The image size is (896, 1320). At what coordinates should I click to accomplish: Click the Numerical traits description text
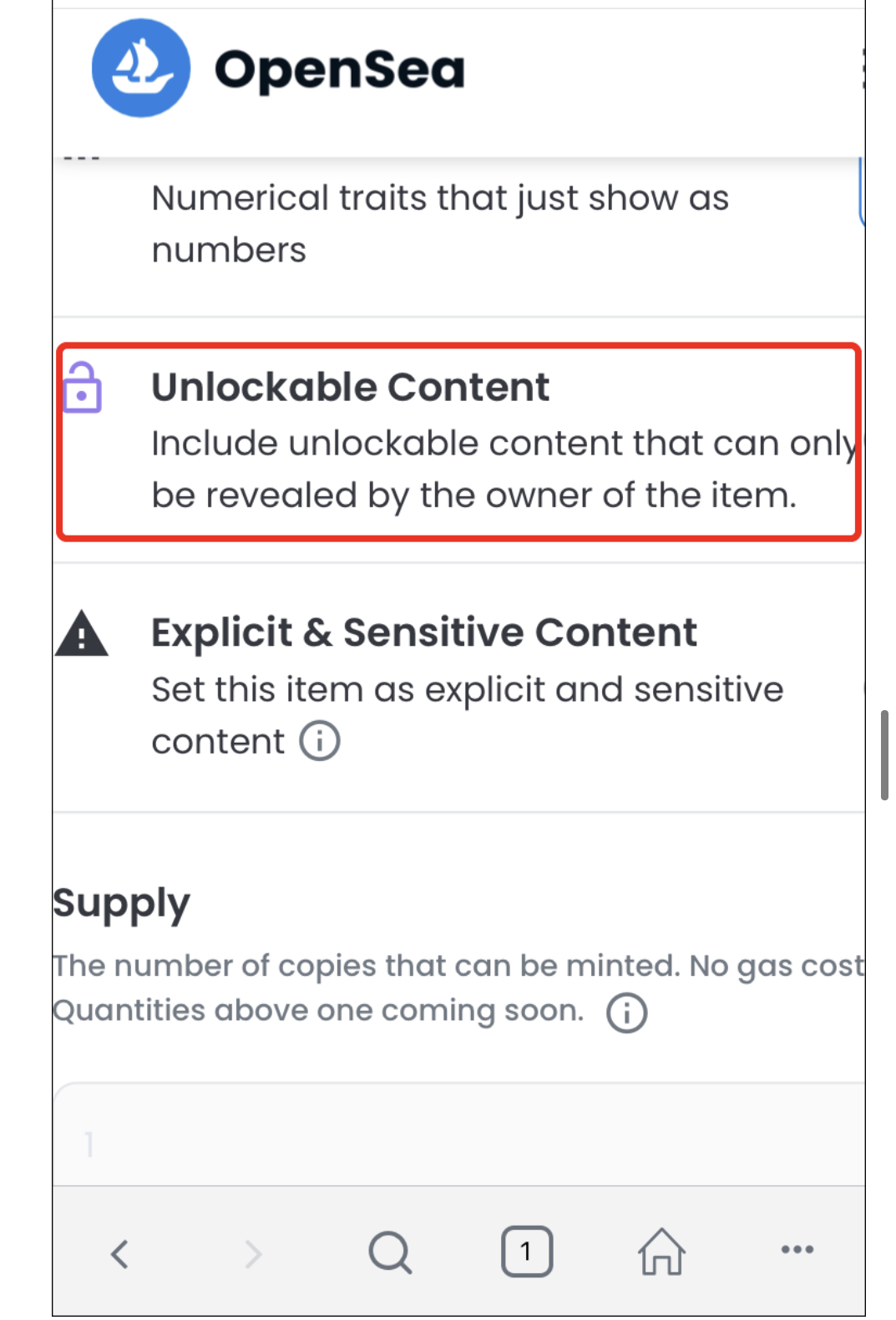tap(440, 224)
